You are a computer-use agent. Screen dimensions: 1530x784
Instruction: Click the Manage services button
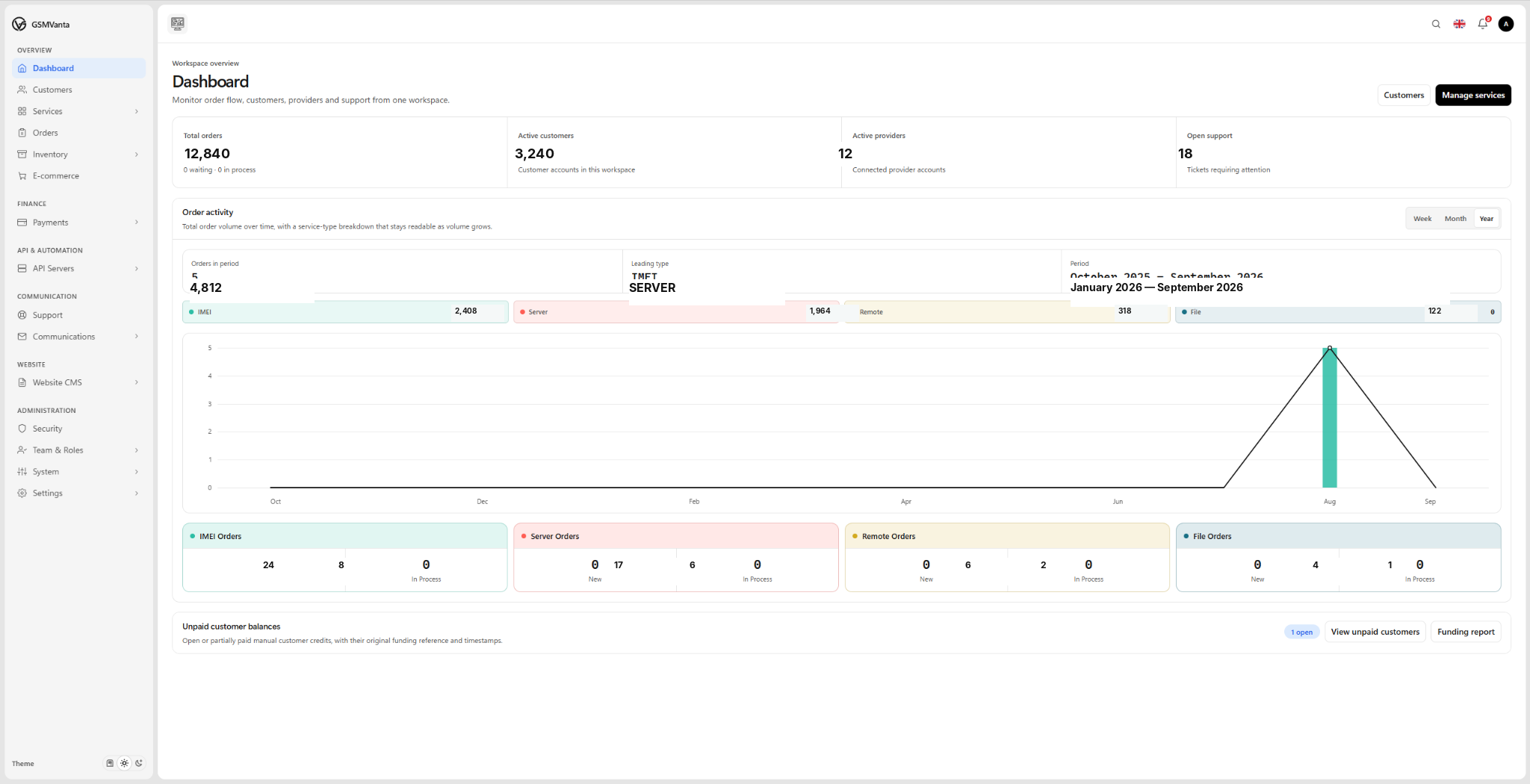tap(1473, 95)
